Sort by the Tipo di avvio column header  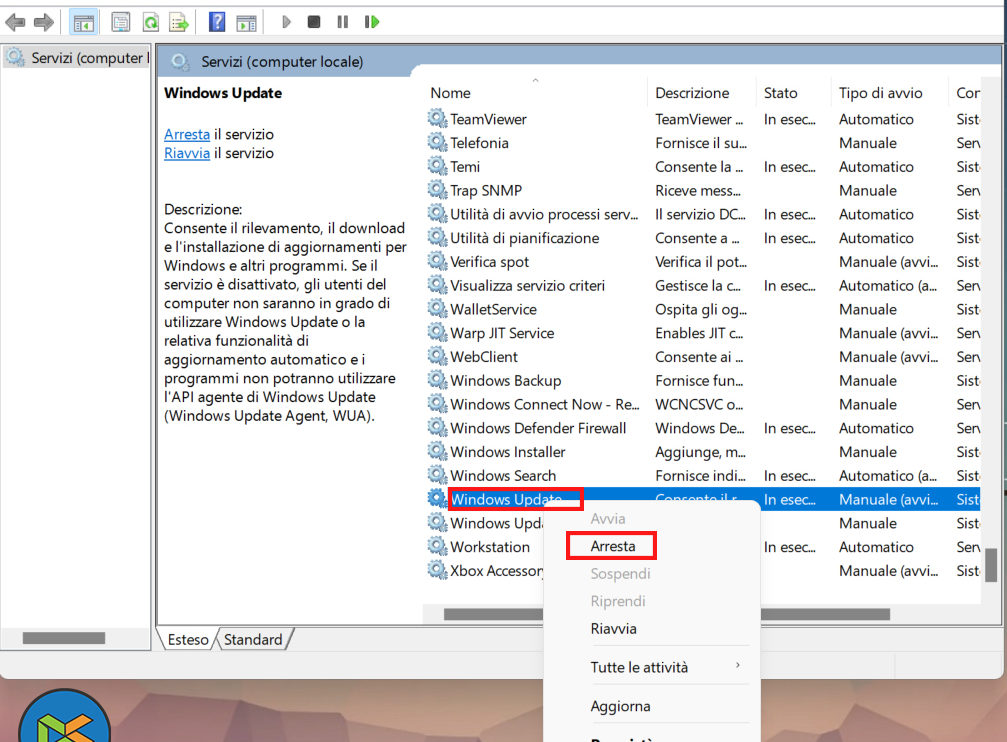pos(880,93)
